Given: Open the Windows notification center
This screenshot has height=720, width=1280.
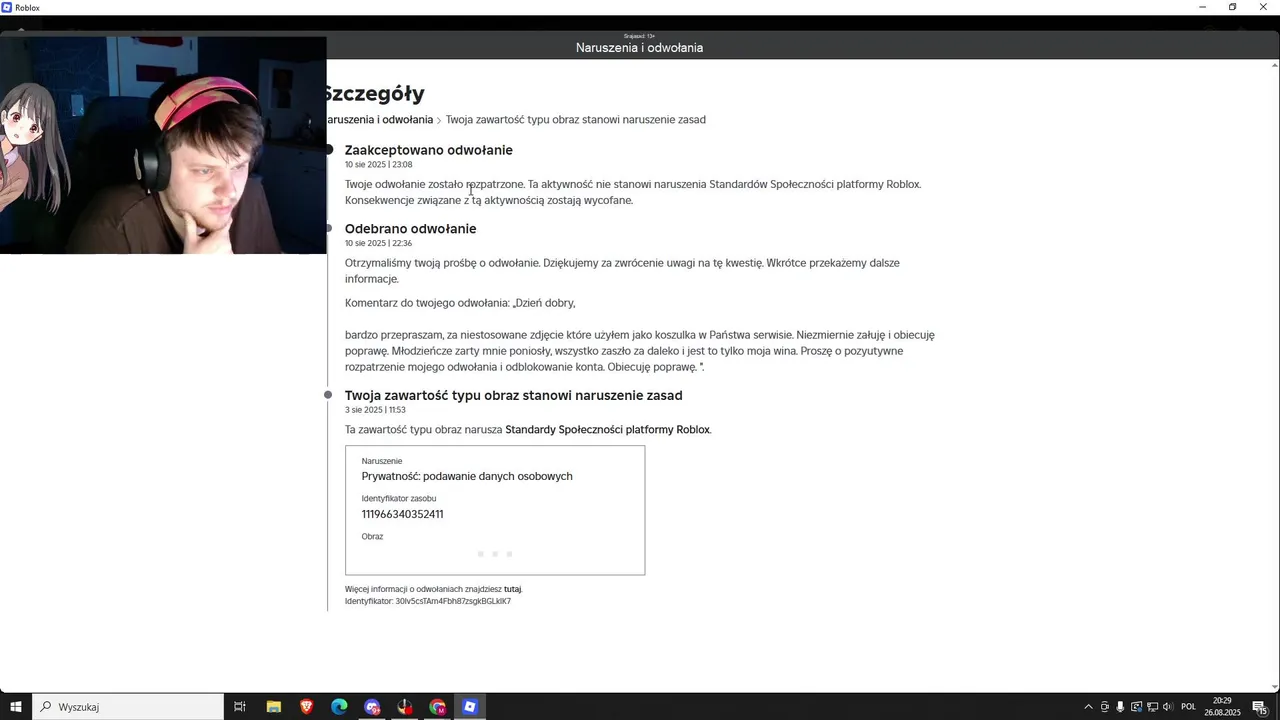Looking at the screenshot, I should pos(1260,707).
